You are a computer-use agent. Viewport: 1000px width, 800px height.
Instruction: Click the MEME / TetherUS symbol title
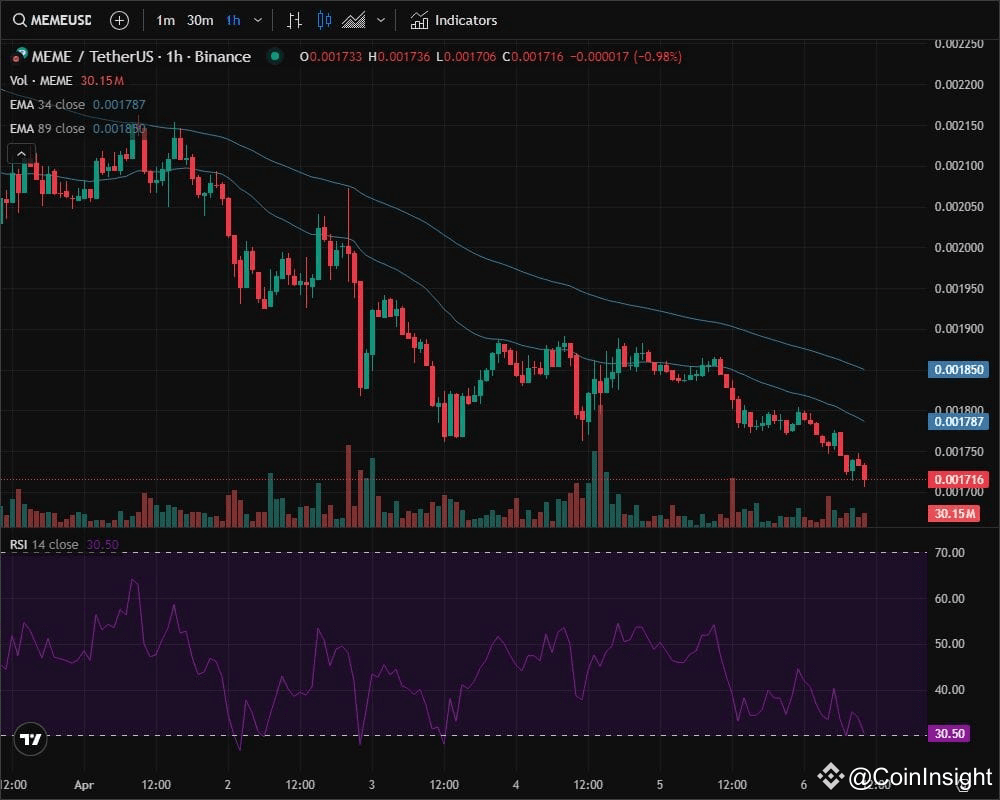tap(141, 57)
